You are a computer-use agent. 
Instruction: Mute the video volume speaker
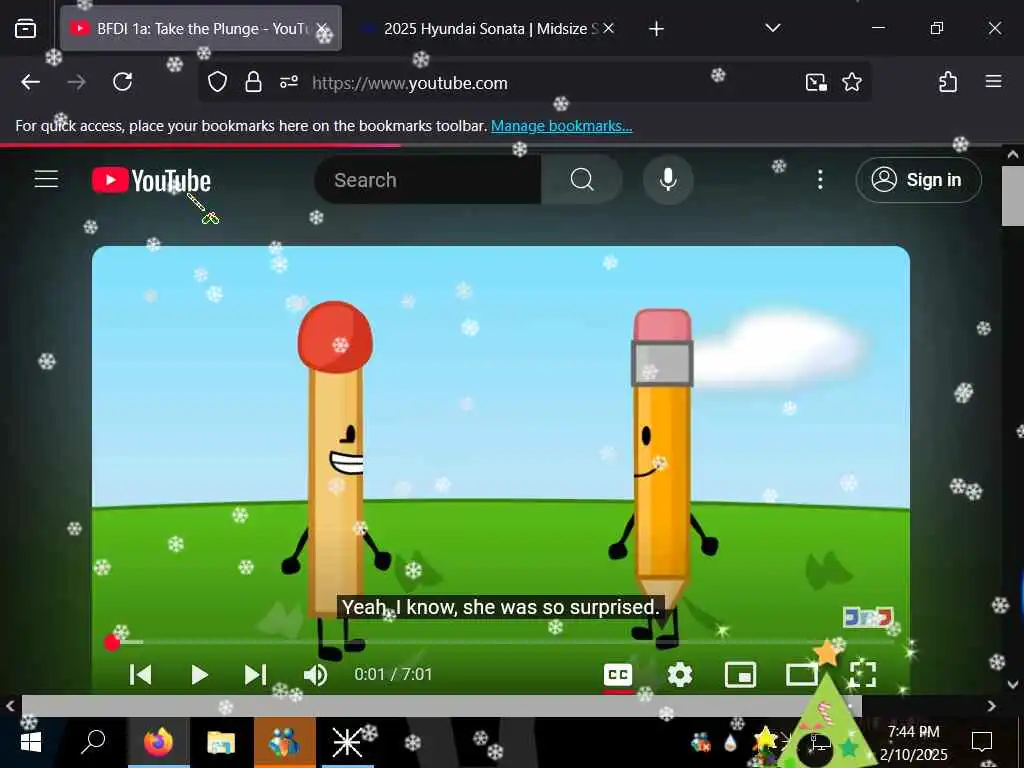click(315, 675)
